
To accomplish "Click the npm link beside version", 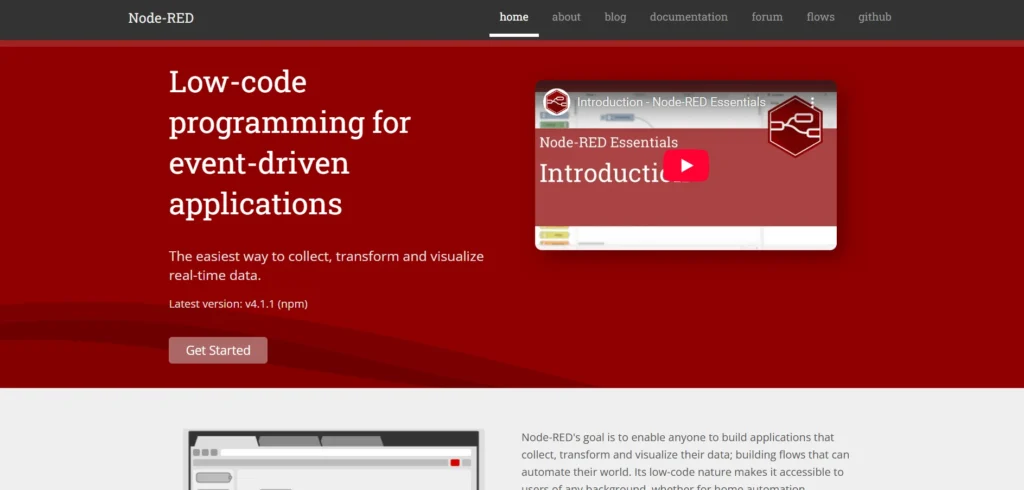I will [x=293, y=304].
